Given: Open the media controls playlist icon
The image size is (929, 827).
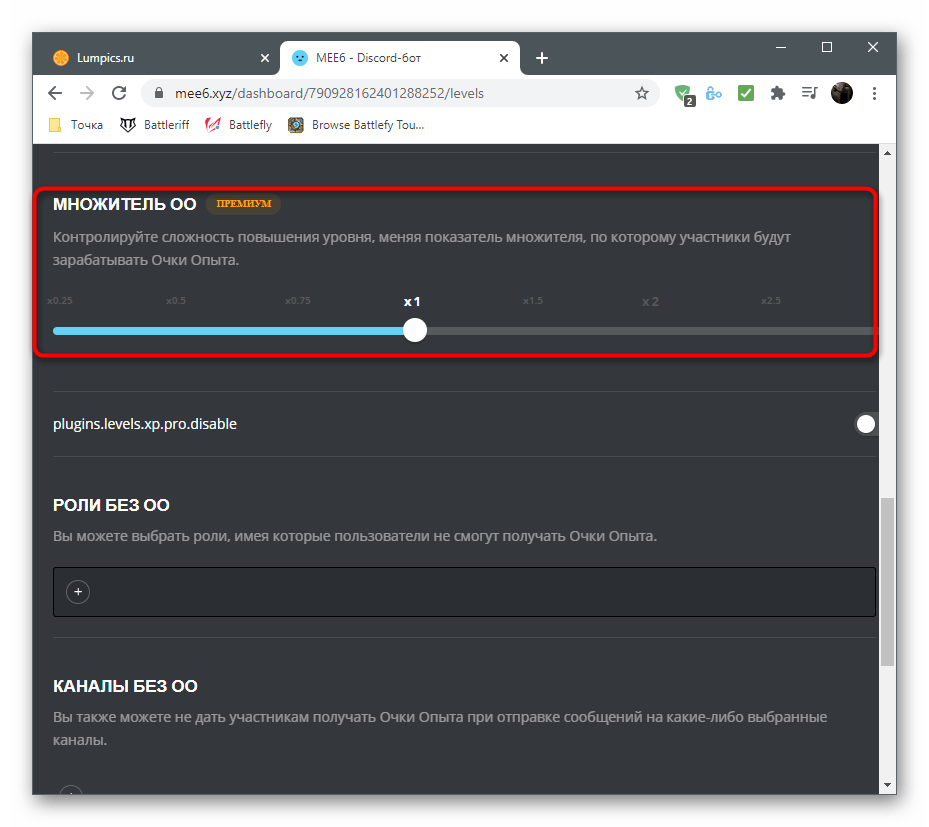Looking at the screenshot, I should 809,93.
